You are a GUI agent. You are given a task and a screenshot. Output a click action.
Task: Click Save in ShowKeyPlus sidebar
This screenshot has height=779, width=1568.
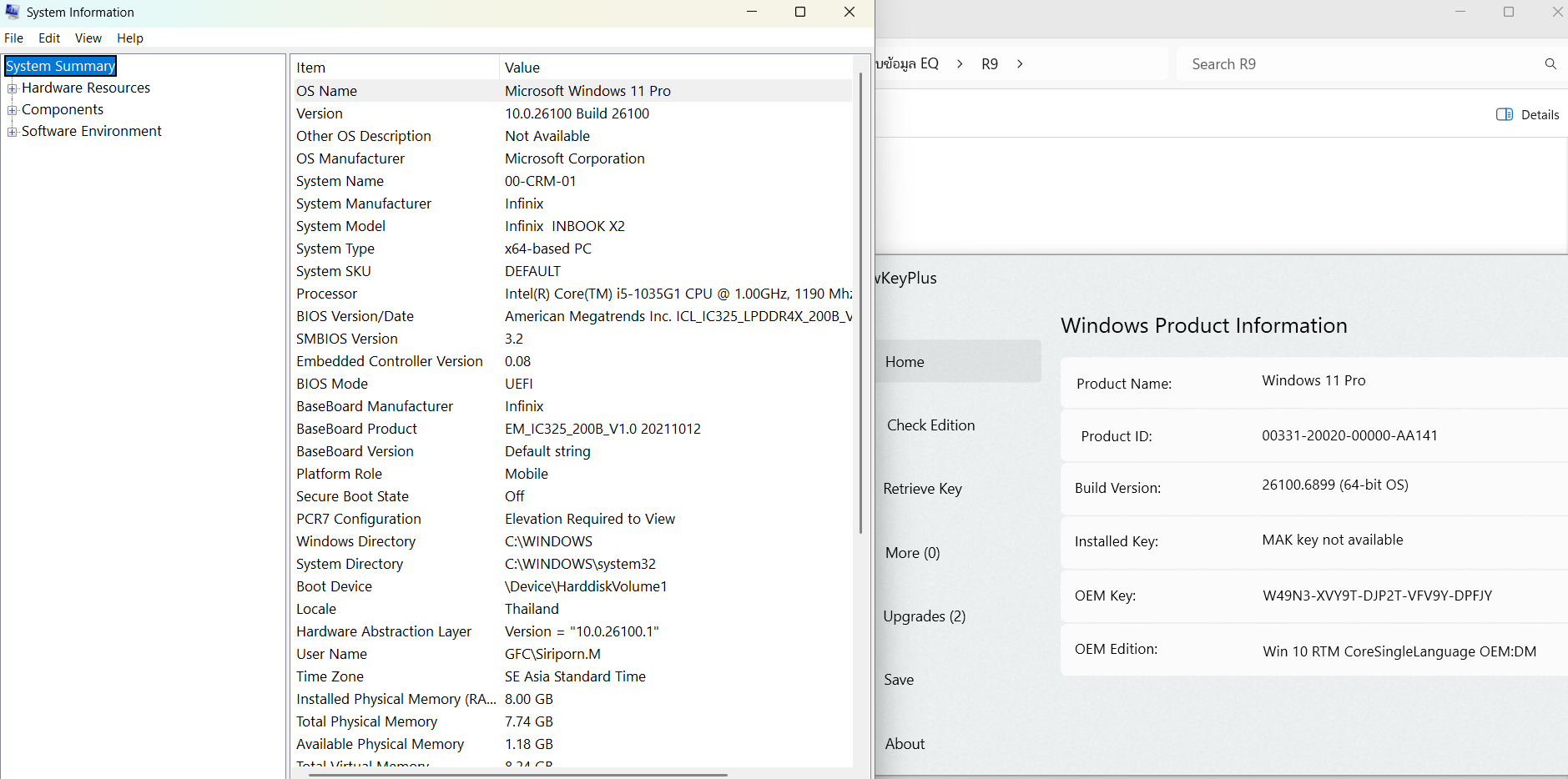click(899, 680)
